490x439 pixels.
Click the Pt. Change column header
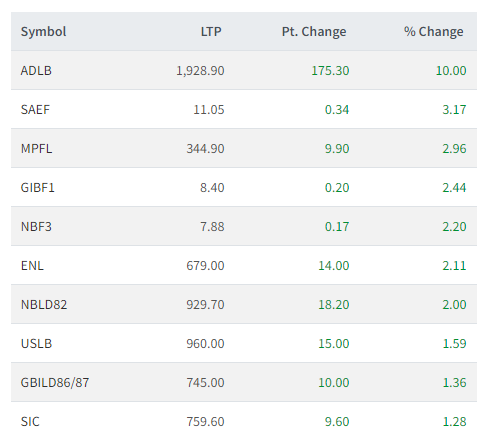click(x=314, y=32)
